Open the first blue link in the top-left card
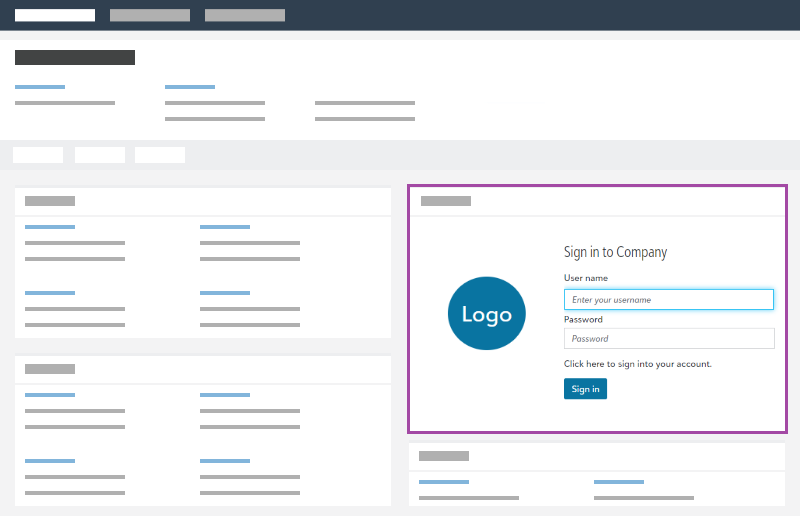 (50, 227)
